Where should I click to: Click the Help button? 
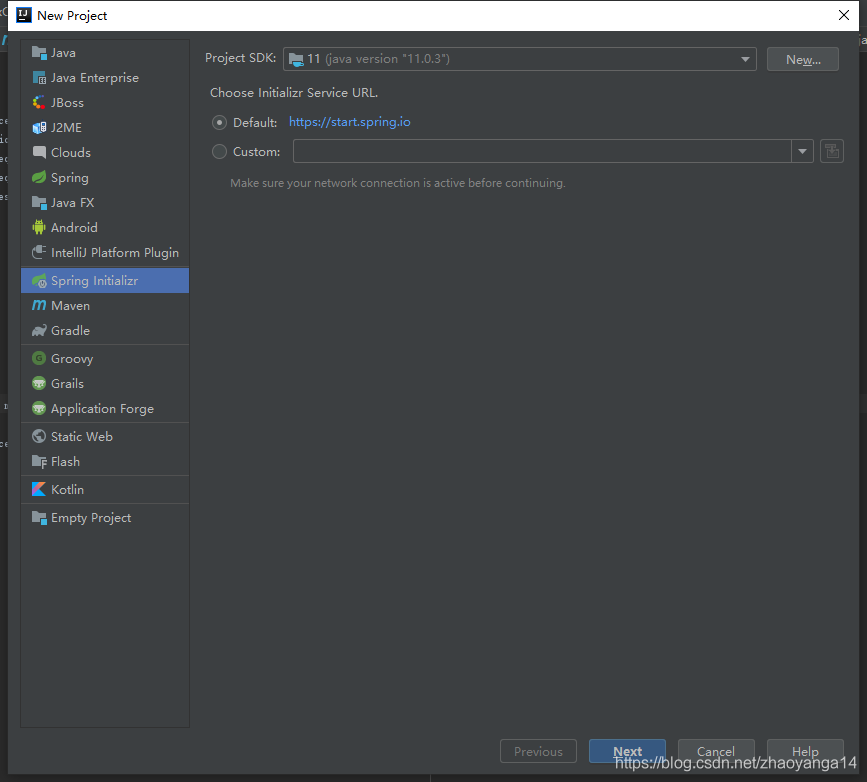pyautogui.click(x=805, y=751)
